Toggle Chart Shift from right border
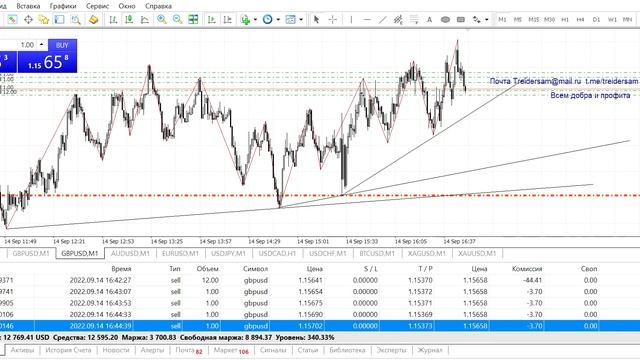The image size is (640, 360). click(227, 19)
